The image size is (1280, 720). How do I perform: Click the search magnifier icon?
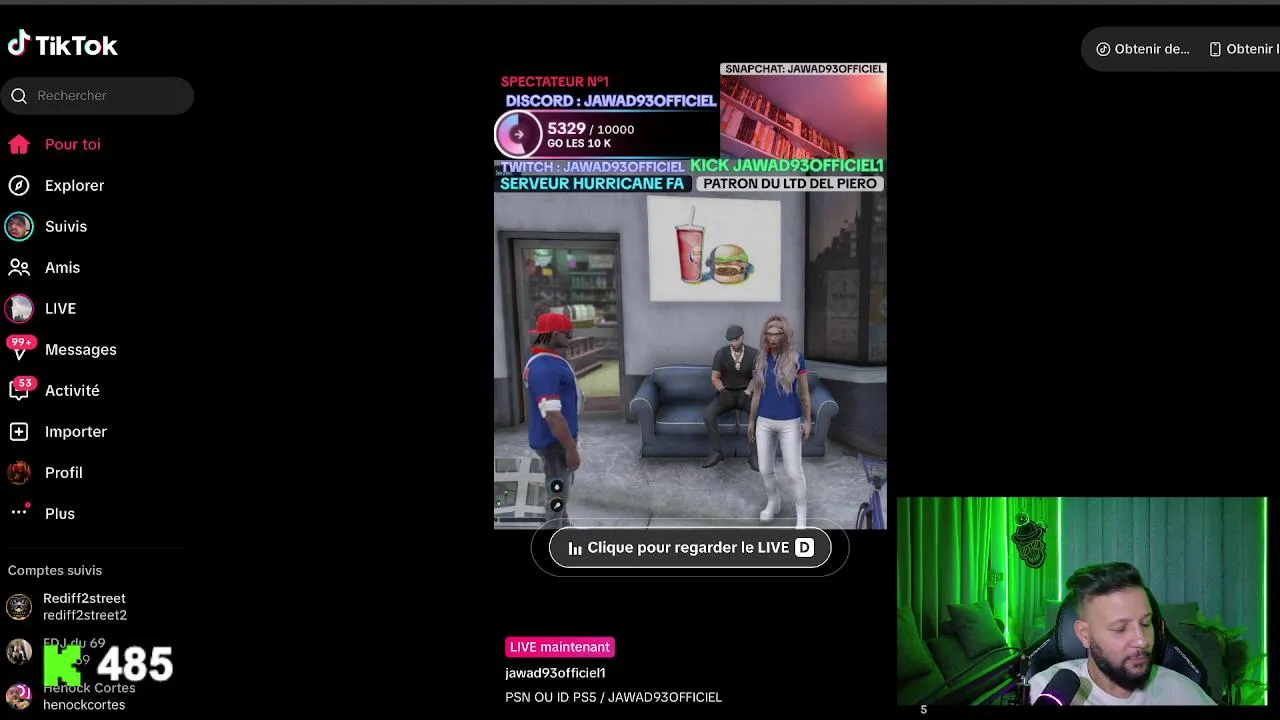19,96
